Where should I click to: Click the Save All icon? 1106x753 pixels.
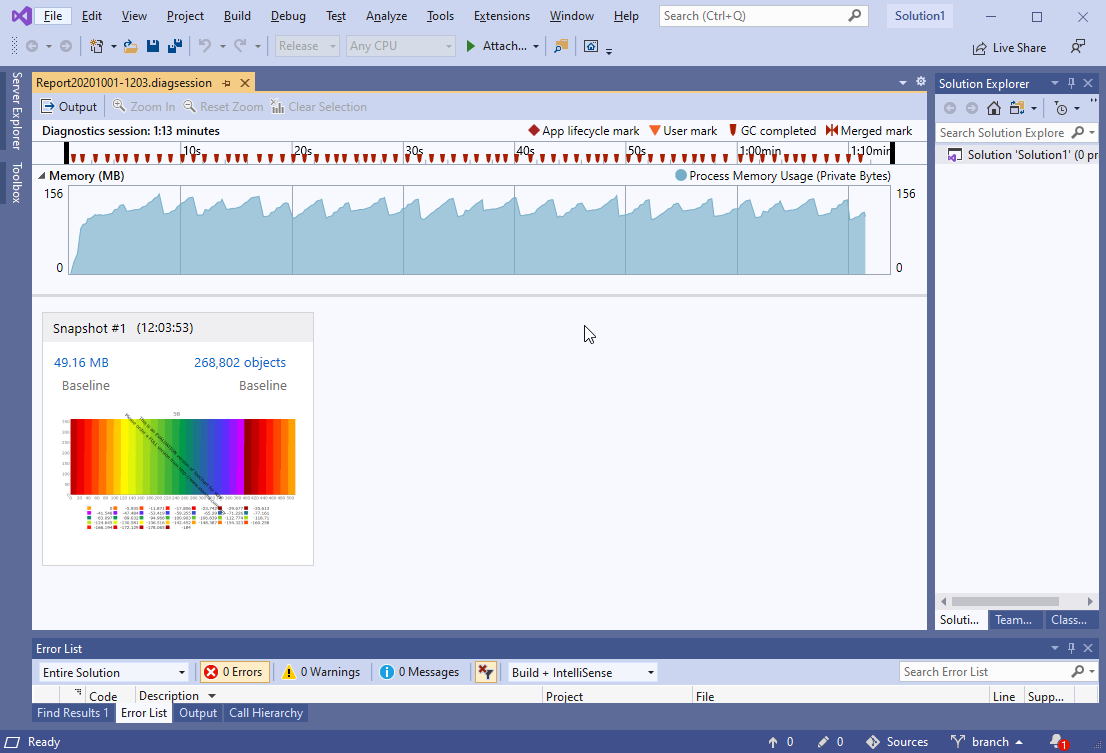coord(175,46)
